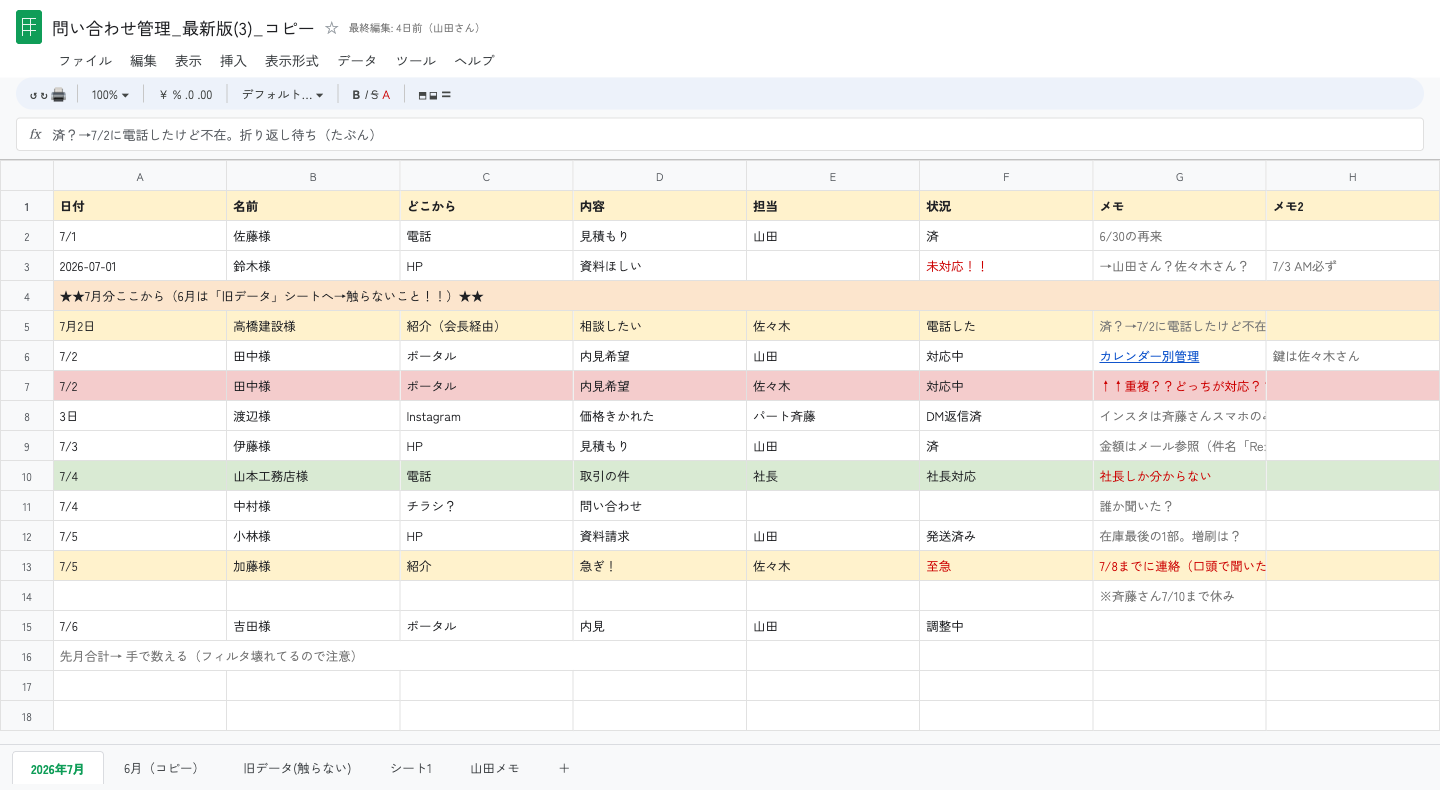The image size is (1440, 790).
Task: Switch to the 旧データ(触らない) sheet tab
Action: point(297,768)
